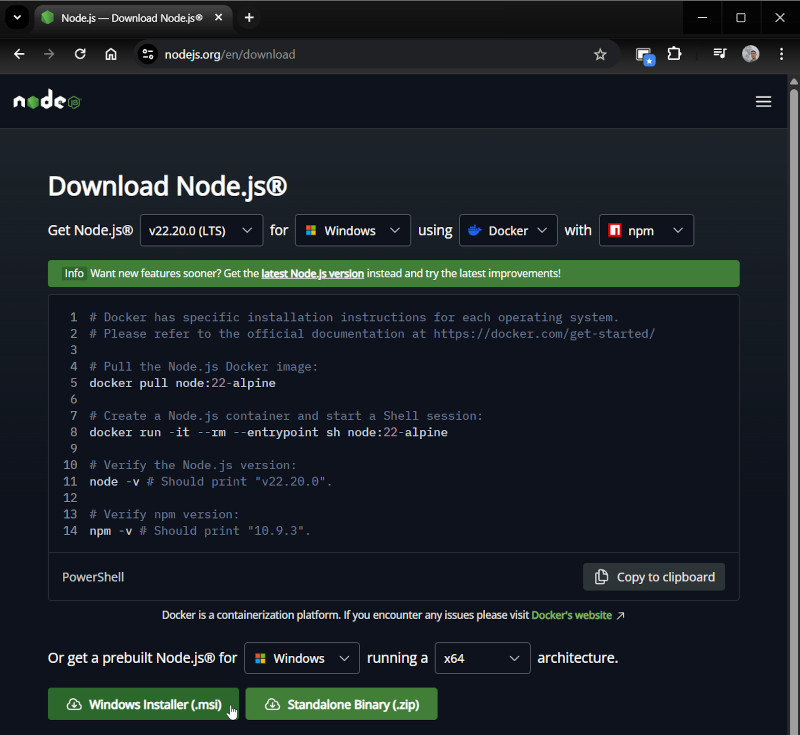This screenshot has width=800, height=735.
Task: View site information icon in address bar
Action: (x=148, y=54)
